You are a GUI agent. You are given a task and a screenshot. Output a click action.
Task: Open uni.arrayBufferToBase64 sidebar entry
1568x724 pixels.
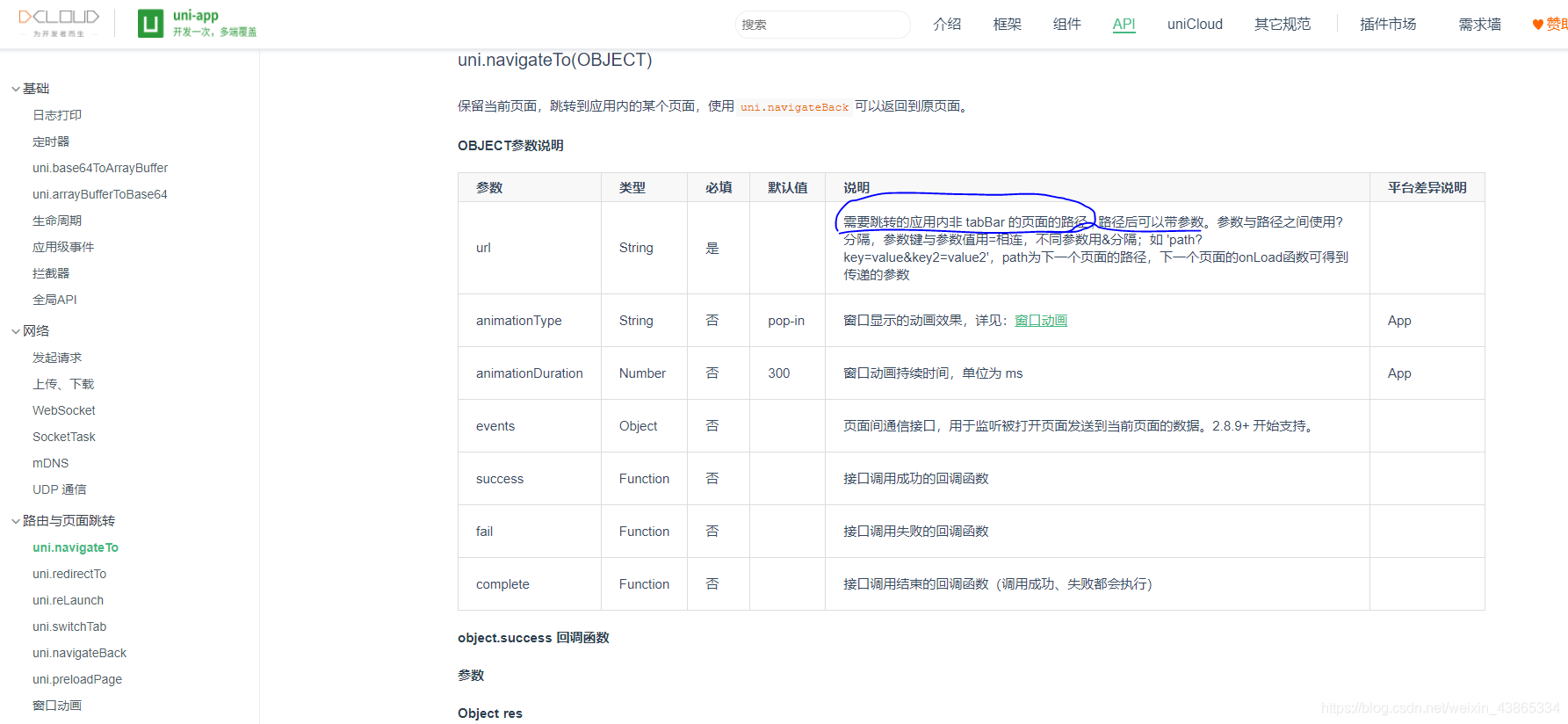coord(100,194)
